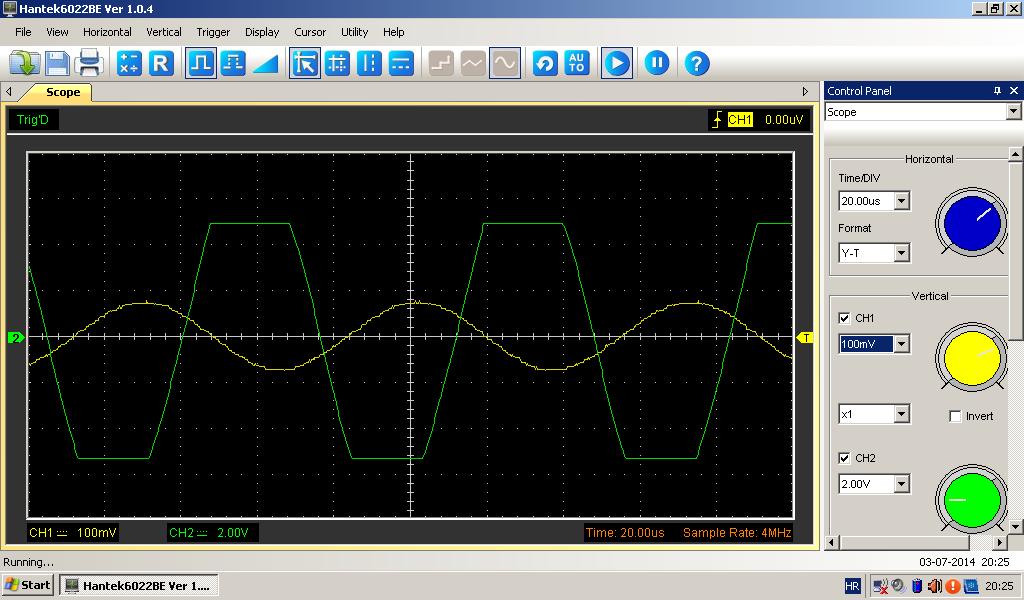The image size is (1024, 600).
Task: Click the Print toolbar icon
Action: [x=89, y=64]
